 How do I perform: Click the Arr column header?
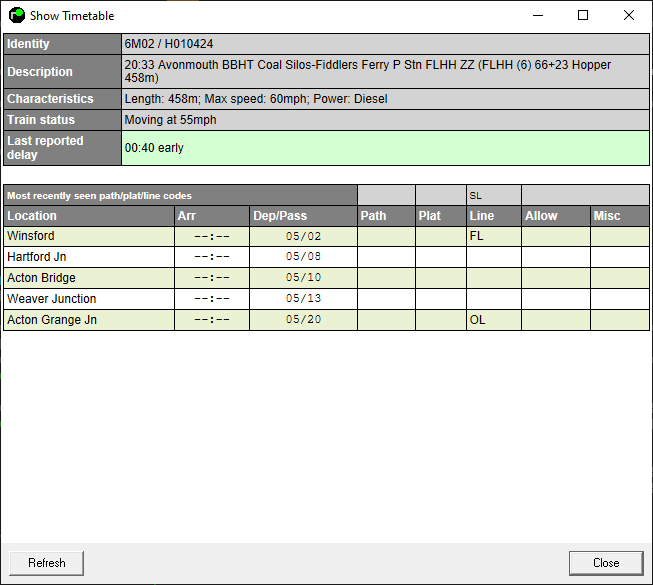(211, 216)
